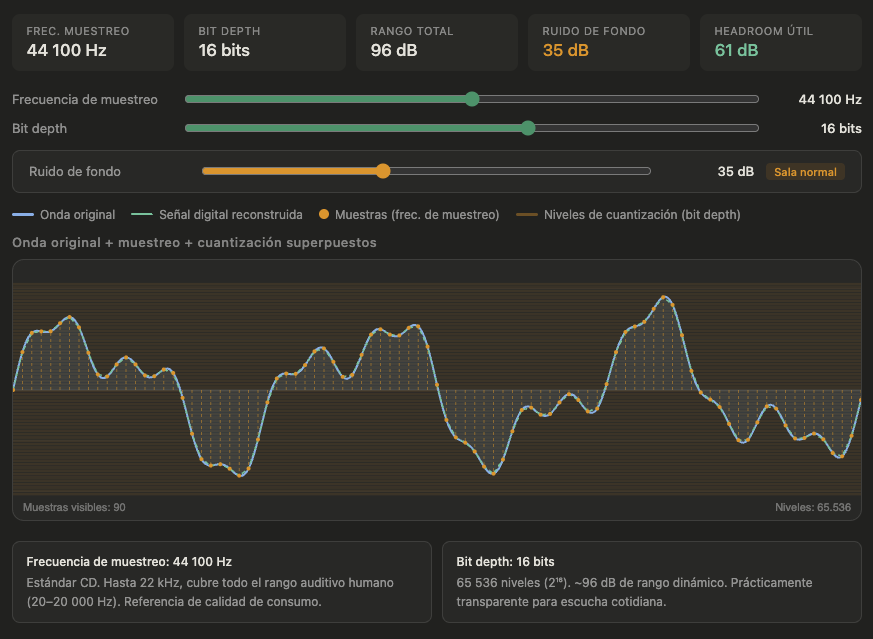Open the Headroom Útil 61 dB card
The image size is (873, 639).
coord(781,42)
